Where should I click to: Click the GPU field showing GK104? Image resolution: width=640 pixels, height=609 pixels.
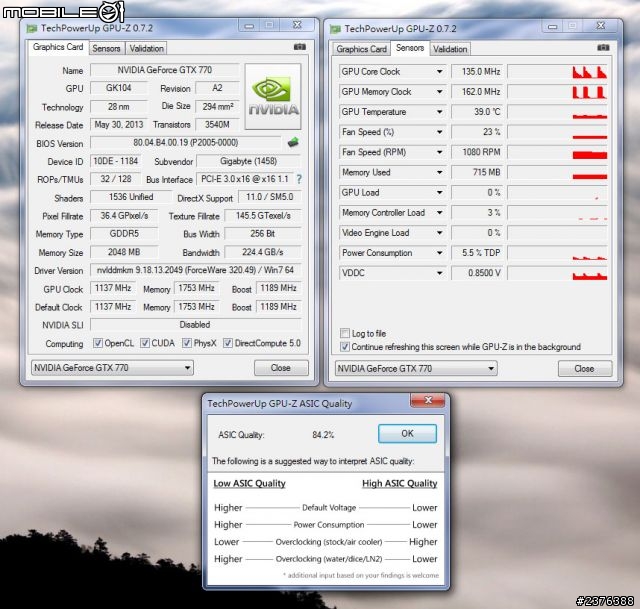tap(118, 88)
